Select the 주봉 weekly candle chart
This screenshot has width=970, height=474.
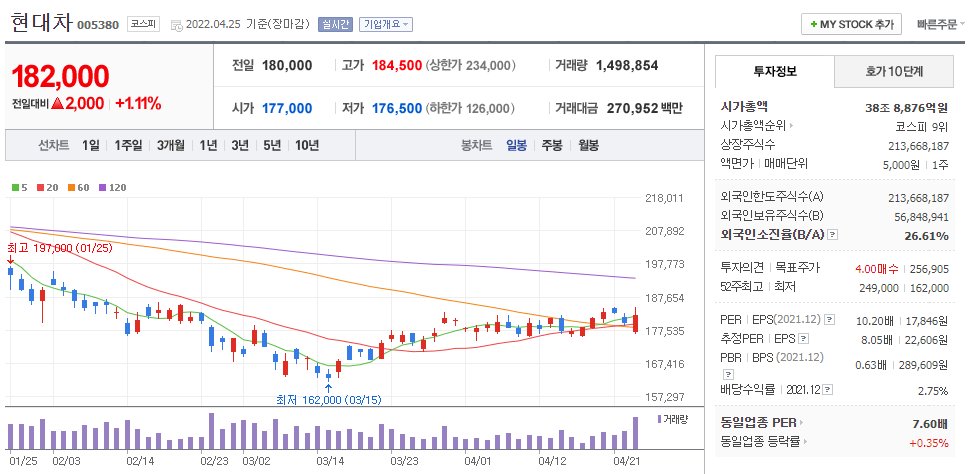pos(552,145)
